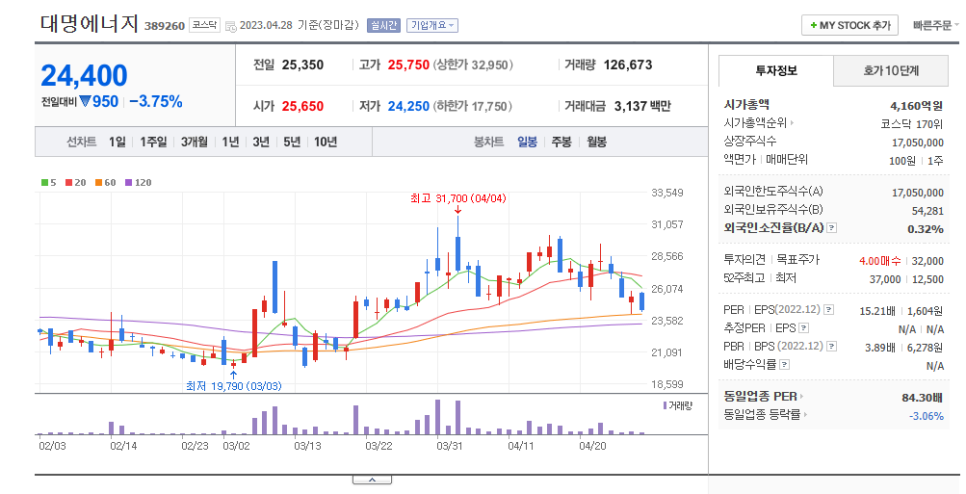Add stock with MY STOCK 추가 button
This screenshot has height=494, width=966.
coord(850,25)
